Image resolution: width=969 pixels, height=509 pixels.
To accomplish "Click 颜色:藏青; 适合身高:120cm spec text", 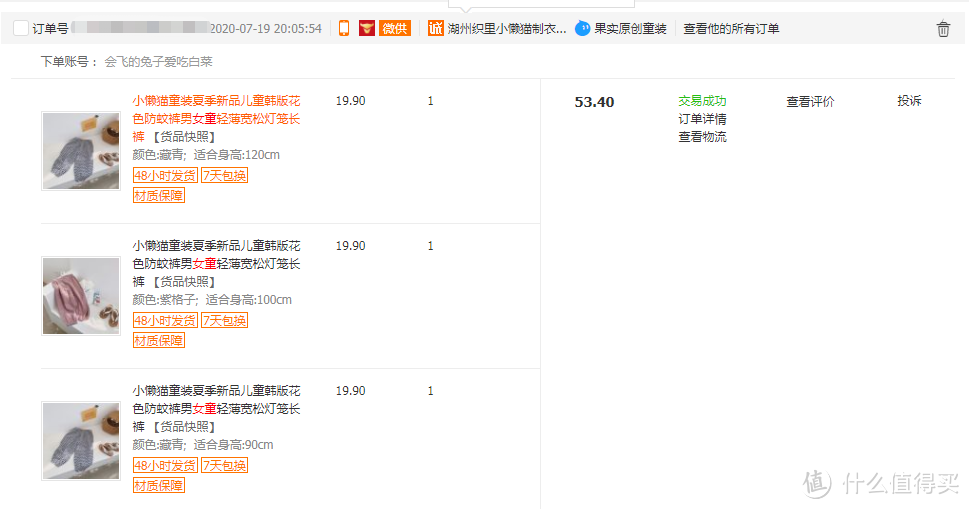I will coord(206,155).
